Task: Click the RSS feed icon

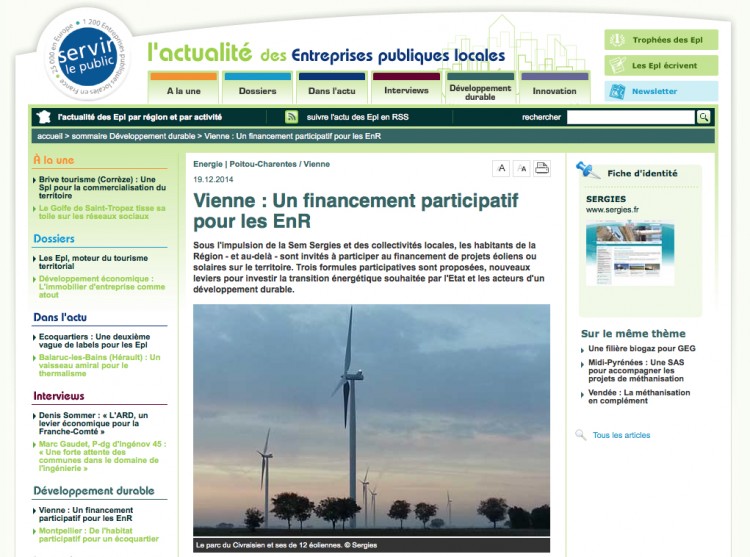Action: [x=291, y=117]
